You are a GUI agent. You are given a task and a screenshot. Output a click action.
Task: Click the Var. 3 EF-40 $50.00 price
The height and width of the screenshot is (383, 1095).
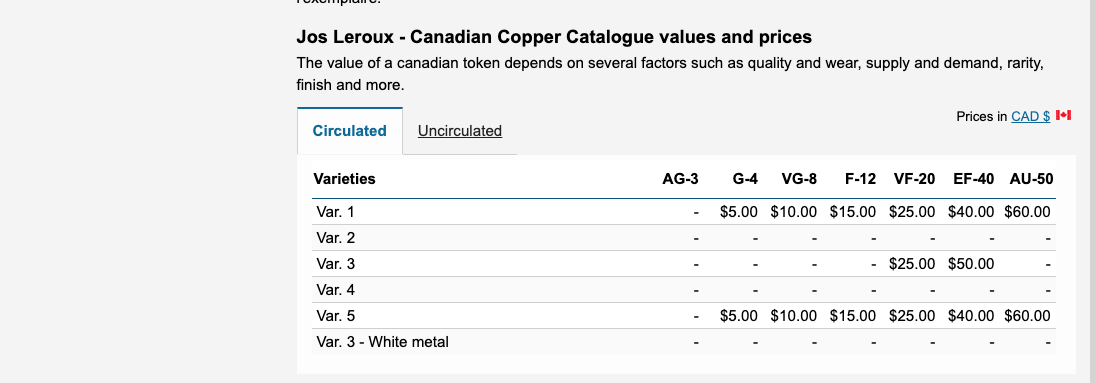971,264
